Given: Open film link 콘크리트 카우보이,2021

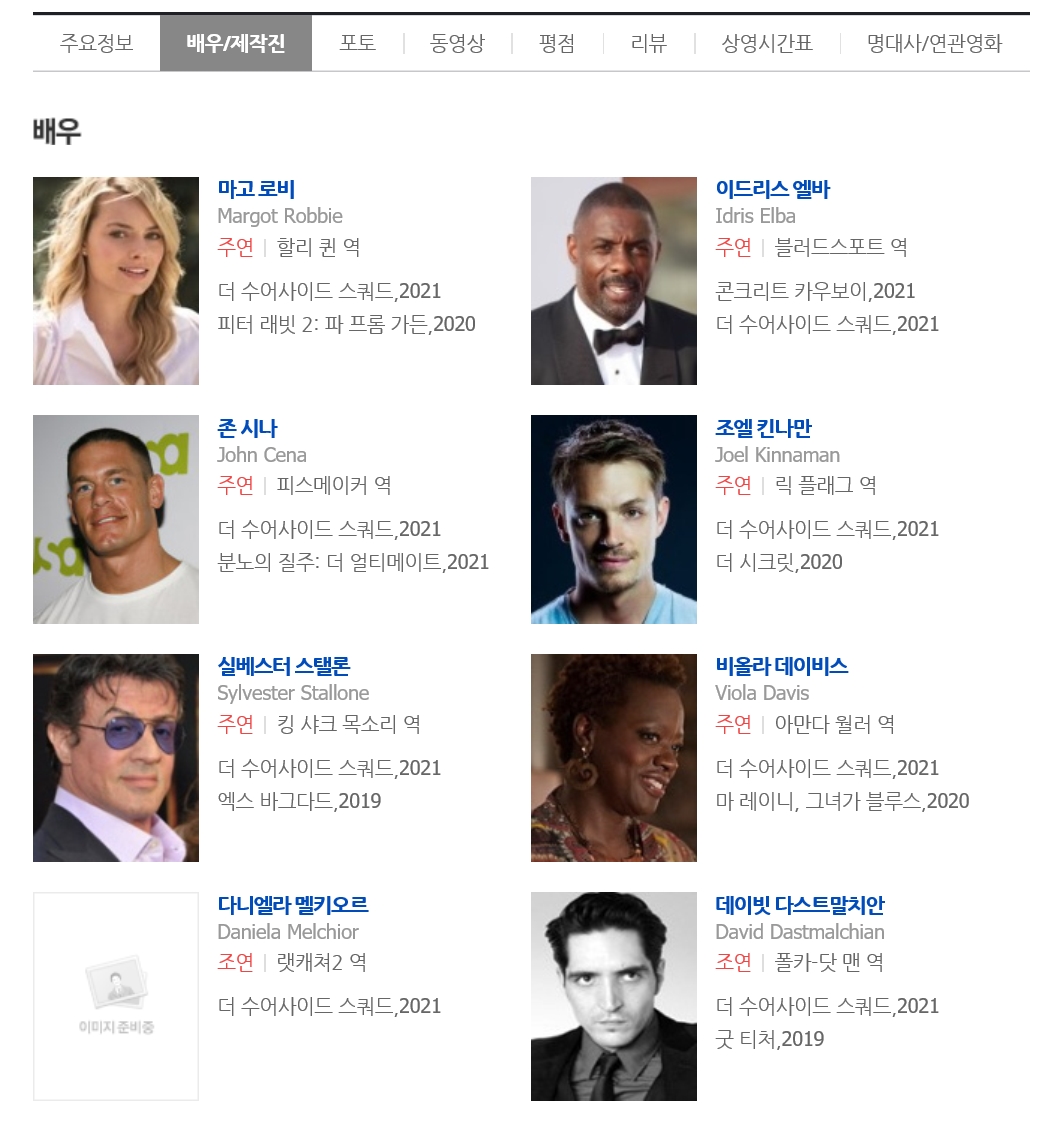Looking at the screenshot, I should coord(815,291).
